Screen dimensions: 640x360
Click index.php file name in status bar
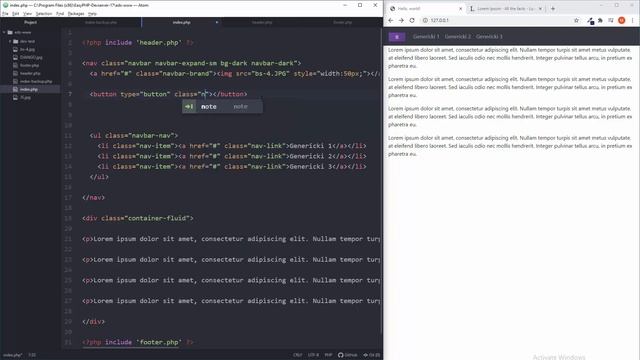click(x=13, y=355)
